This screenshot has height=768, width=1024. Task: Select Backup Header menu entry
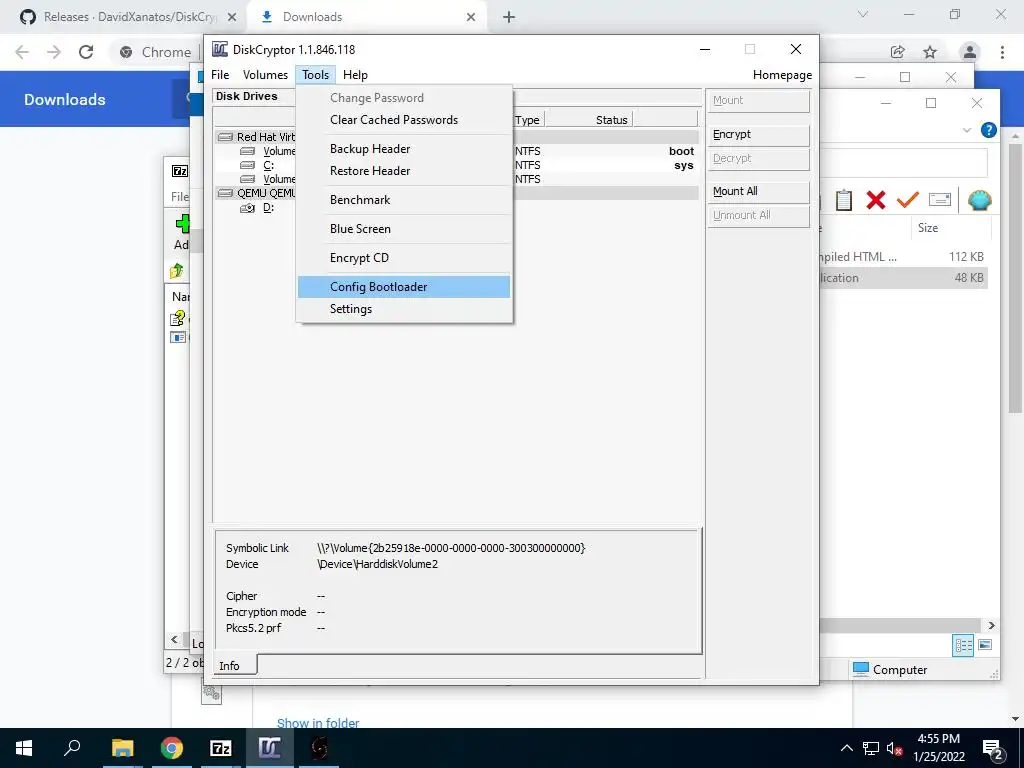[x=404, y=149]
